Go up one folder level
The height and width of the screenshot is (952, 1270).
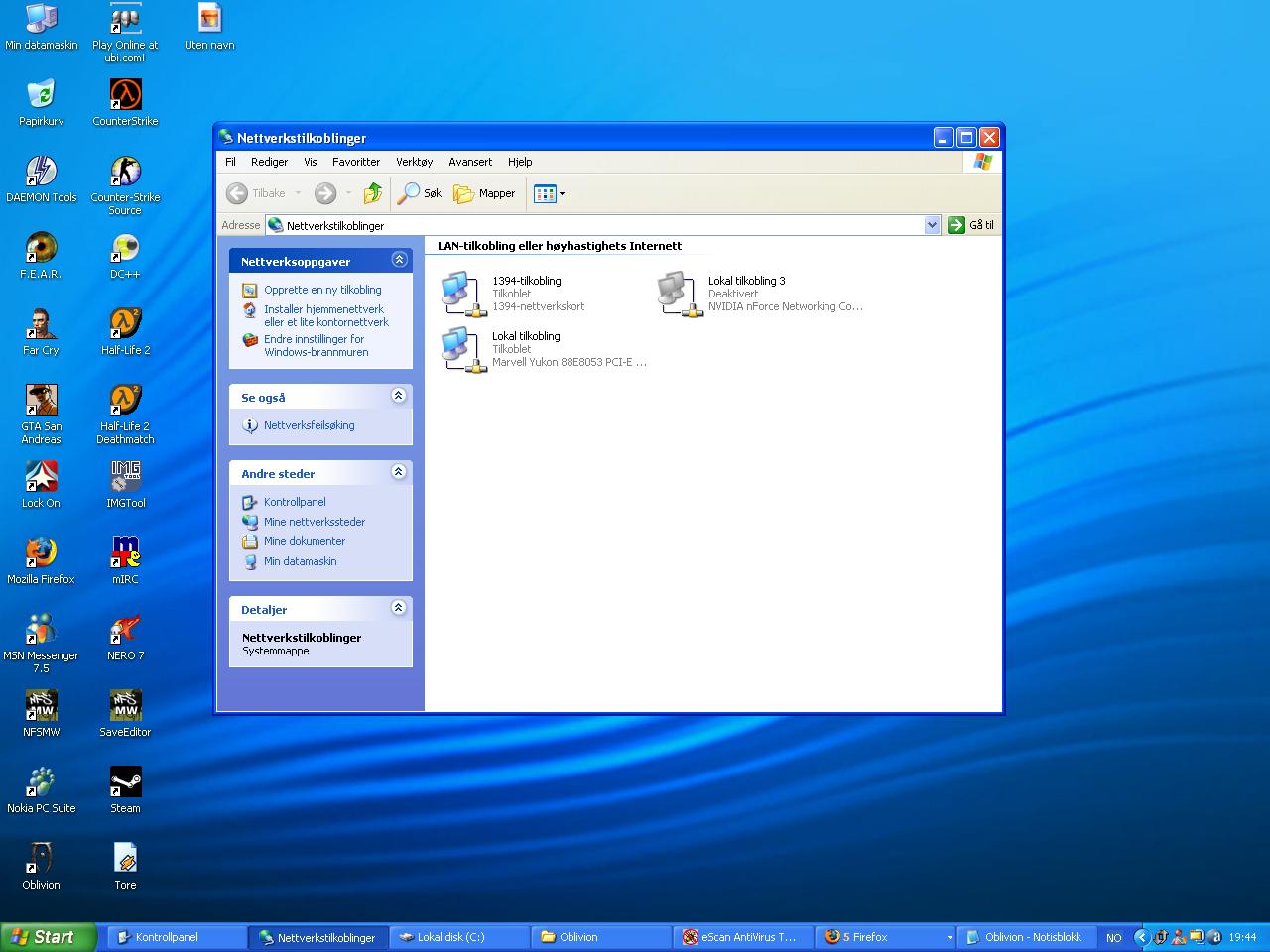point(373,193)
